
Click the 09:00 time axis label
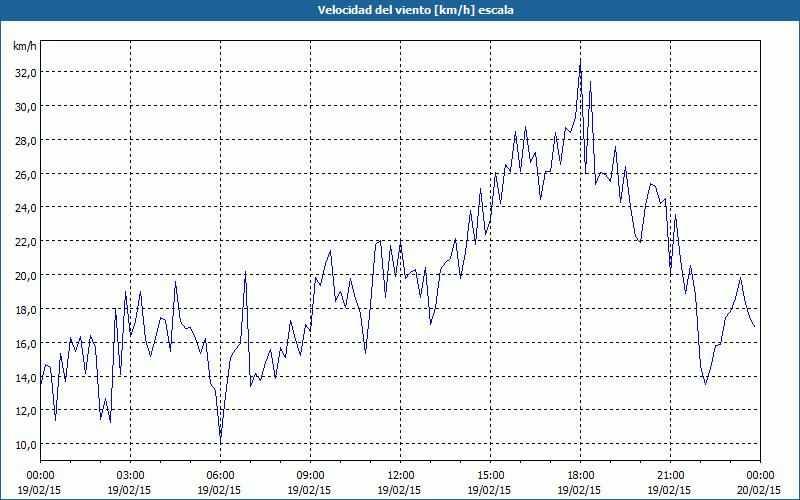click(310, 476)
